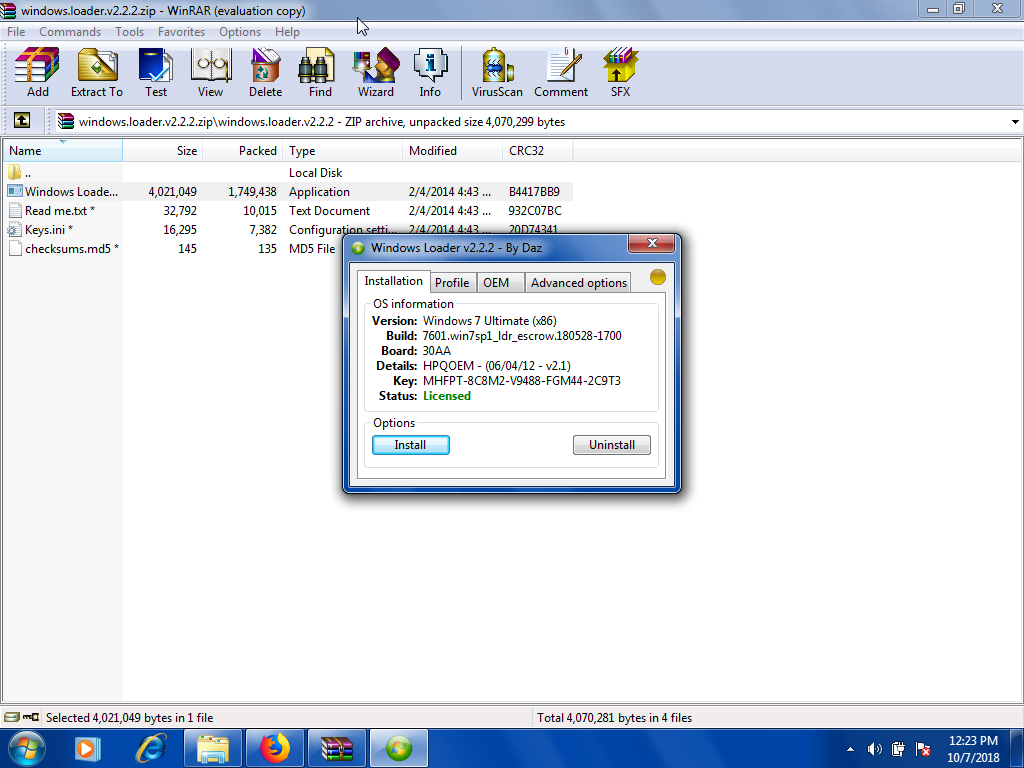The width and height of the screenshot is (1024, 768).
Task: Click the Install button
Action: click(x=410, y=445)
